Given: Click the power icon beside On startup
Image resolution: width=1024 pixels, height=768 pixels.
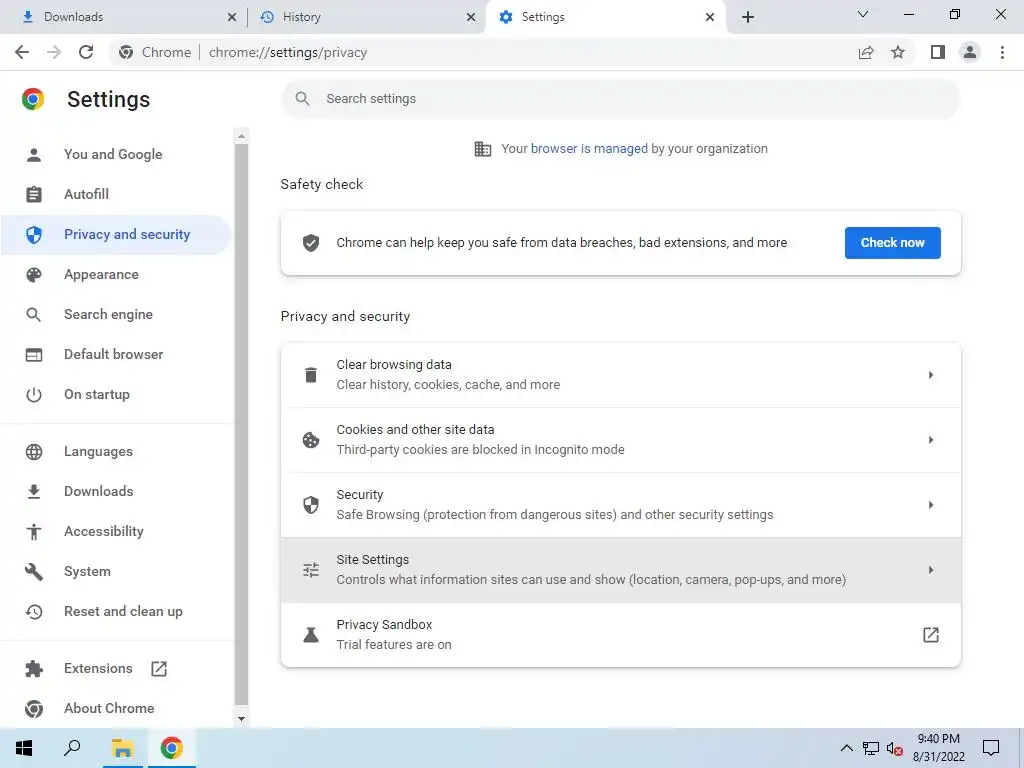Looking at the screenshot, I should pos(34,395).
